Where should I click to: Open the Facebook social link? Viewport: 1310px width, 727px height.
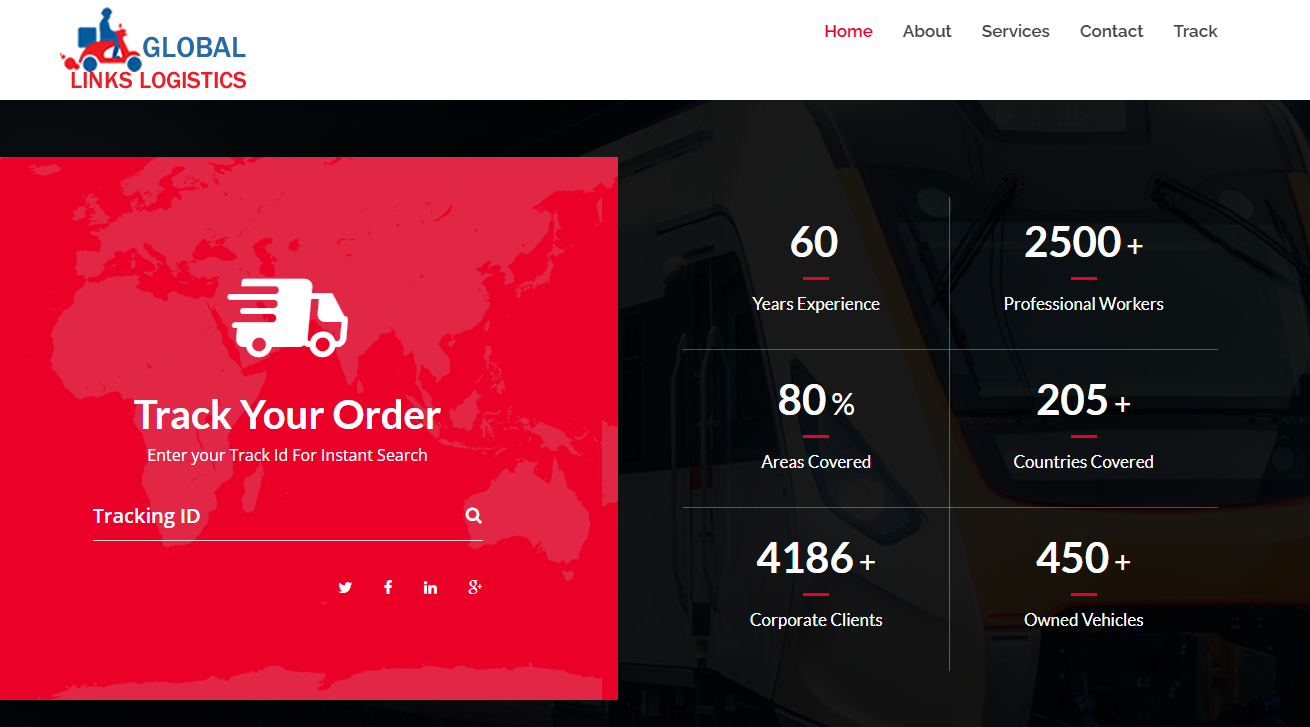[x=388, y=587]
